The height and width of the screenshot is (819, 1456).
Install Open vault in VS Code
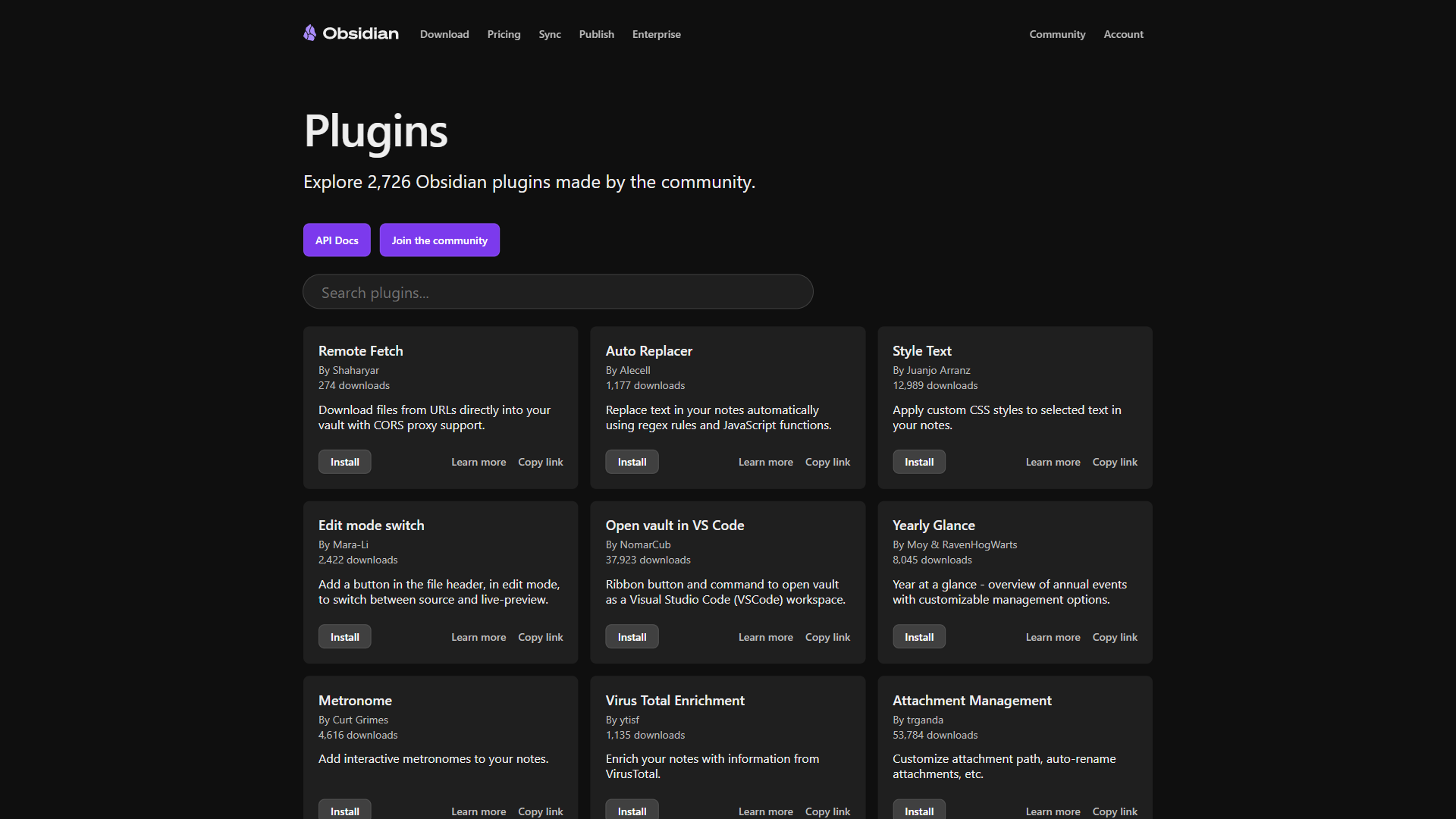coord(632,637)
